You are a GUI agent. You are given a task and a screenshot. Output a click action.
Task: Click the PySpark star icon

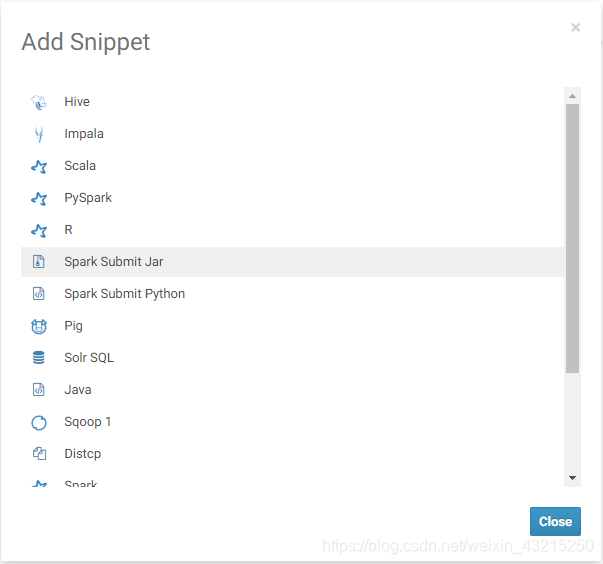(39, 198)
